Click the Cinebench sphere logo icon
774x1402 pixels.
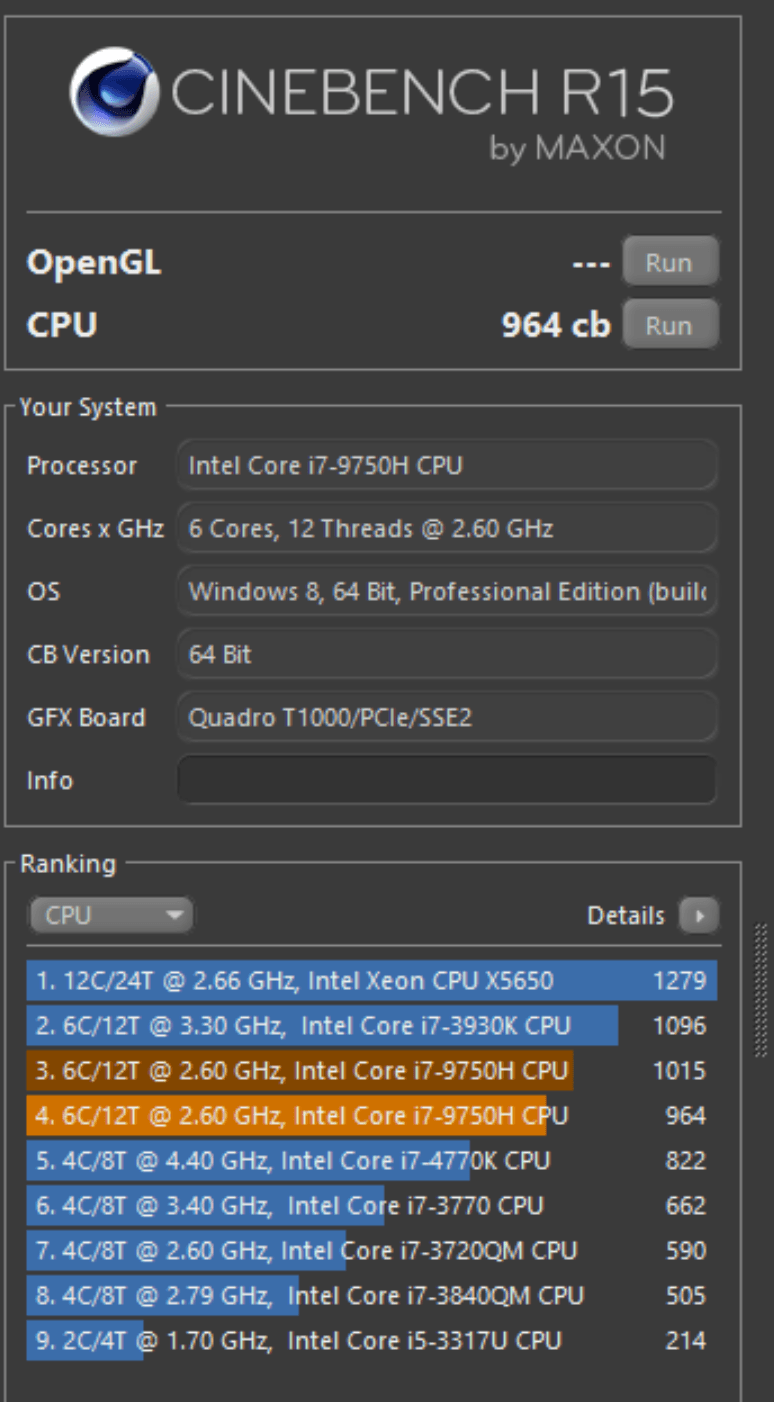coord(112,91)
